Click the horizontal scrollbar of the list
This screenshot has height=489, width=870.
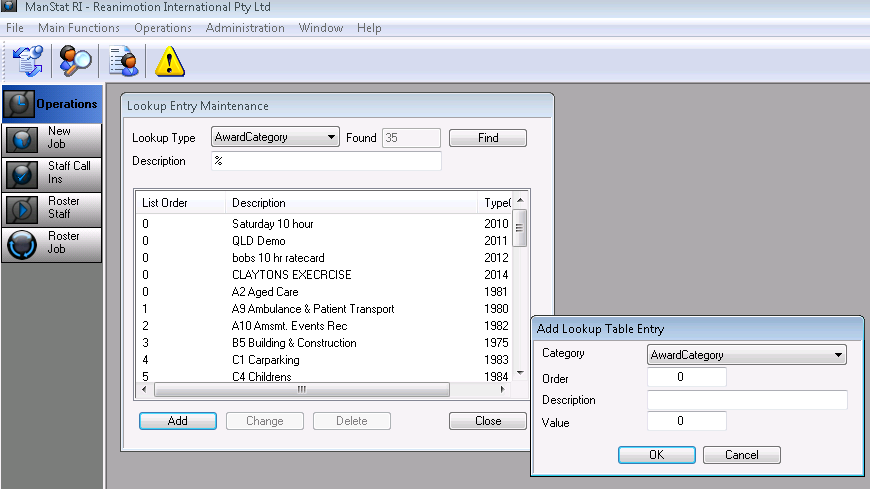pyautogui.click(x=300, y=390)
